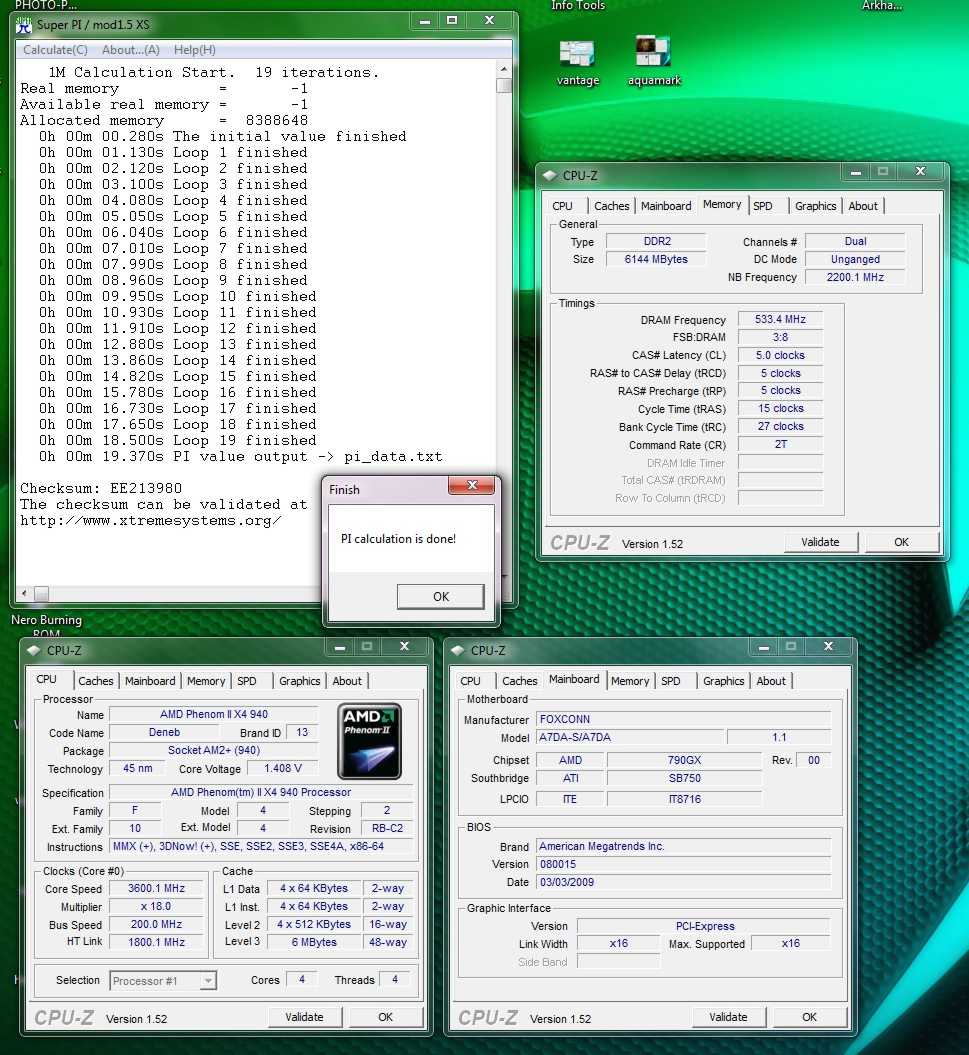Click the Core Speed value 3600.1 MHz

point(156,888)
